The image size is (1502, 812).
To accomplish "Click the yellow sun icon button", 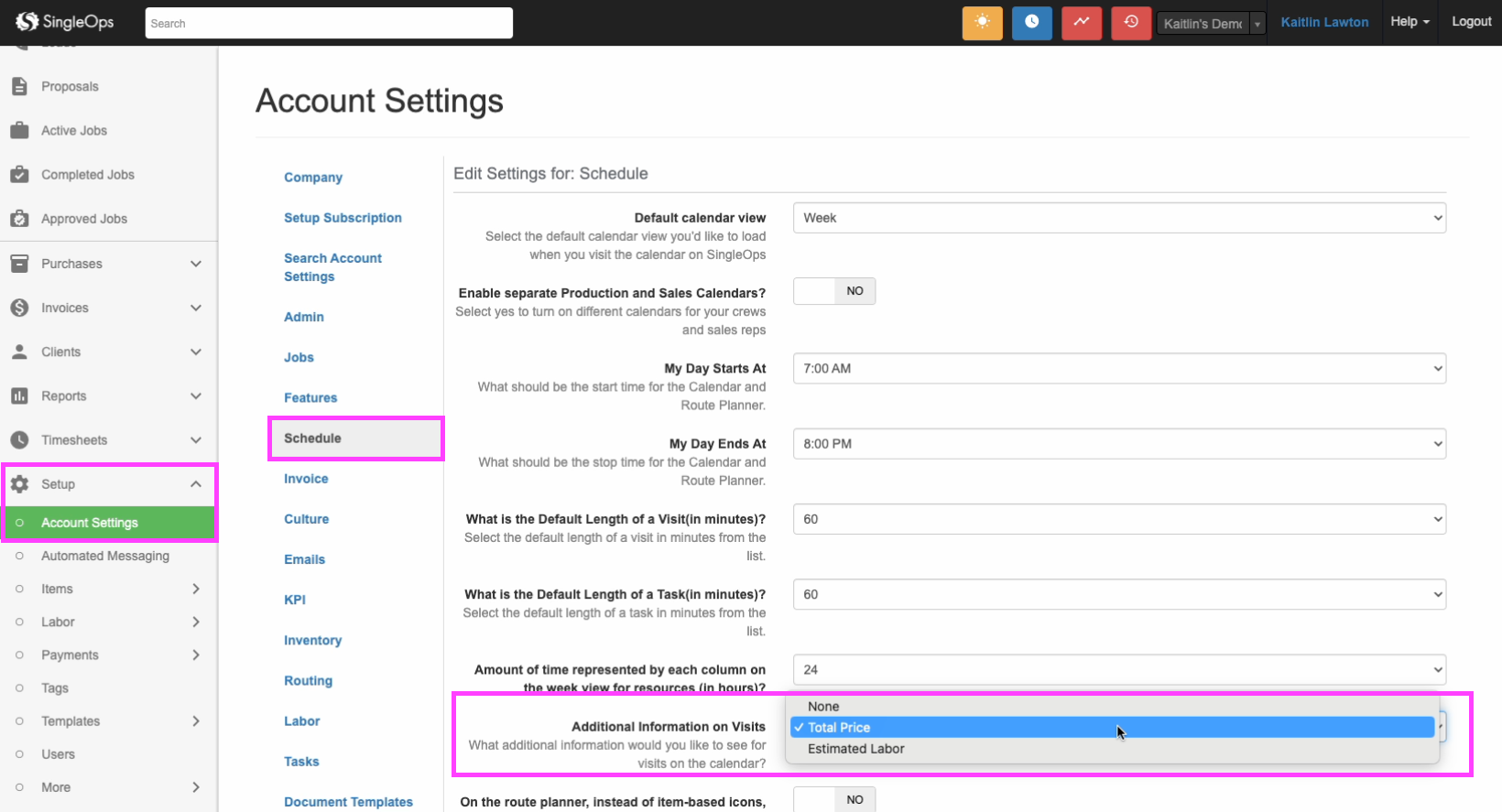I will pyautogui.click(x=982, y=23).
